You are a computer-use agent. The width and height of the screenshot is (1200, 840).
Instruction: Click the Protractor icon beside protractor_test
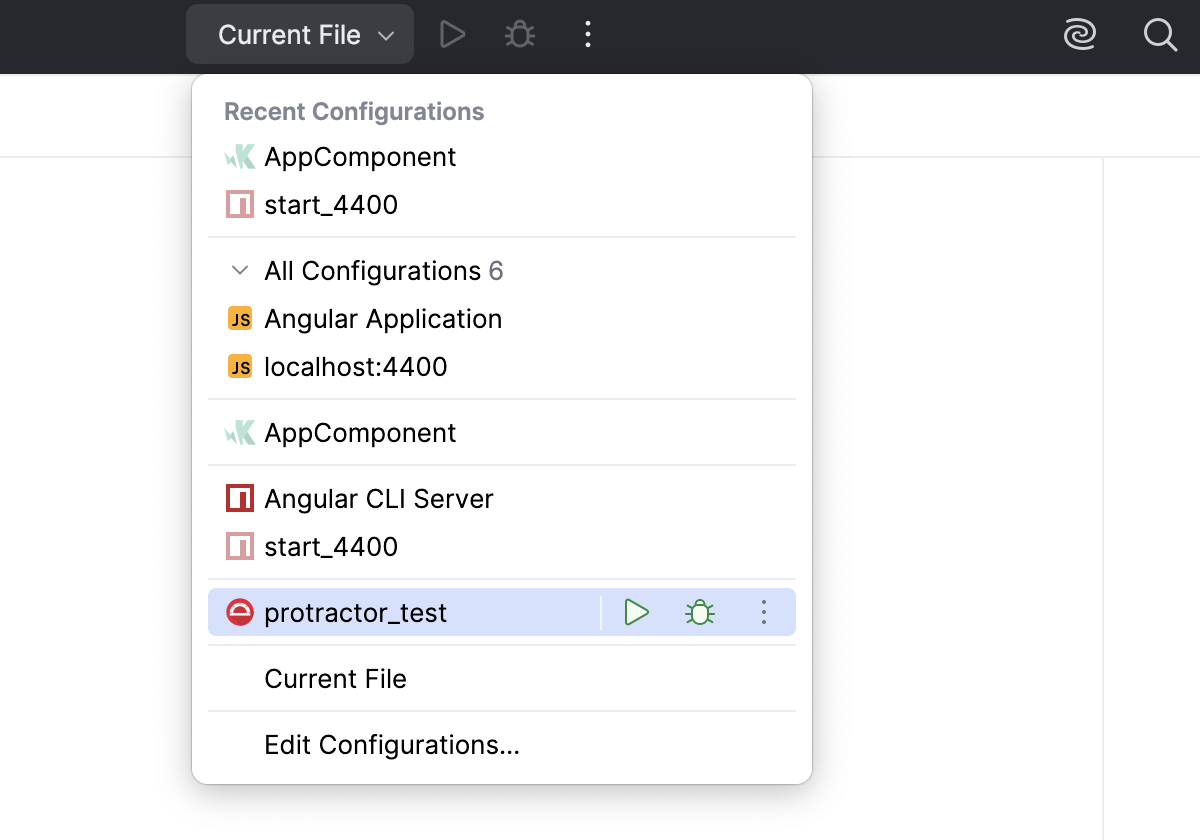(x=240, y=613)
